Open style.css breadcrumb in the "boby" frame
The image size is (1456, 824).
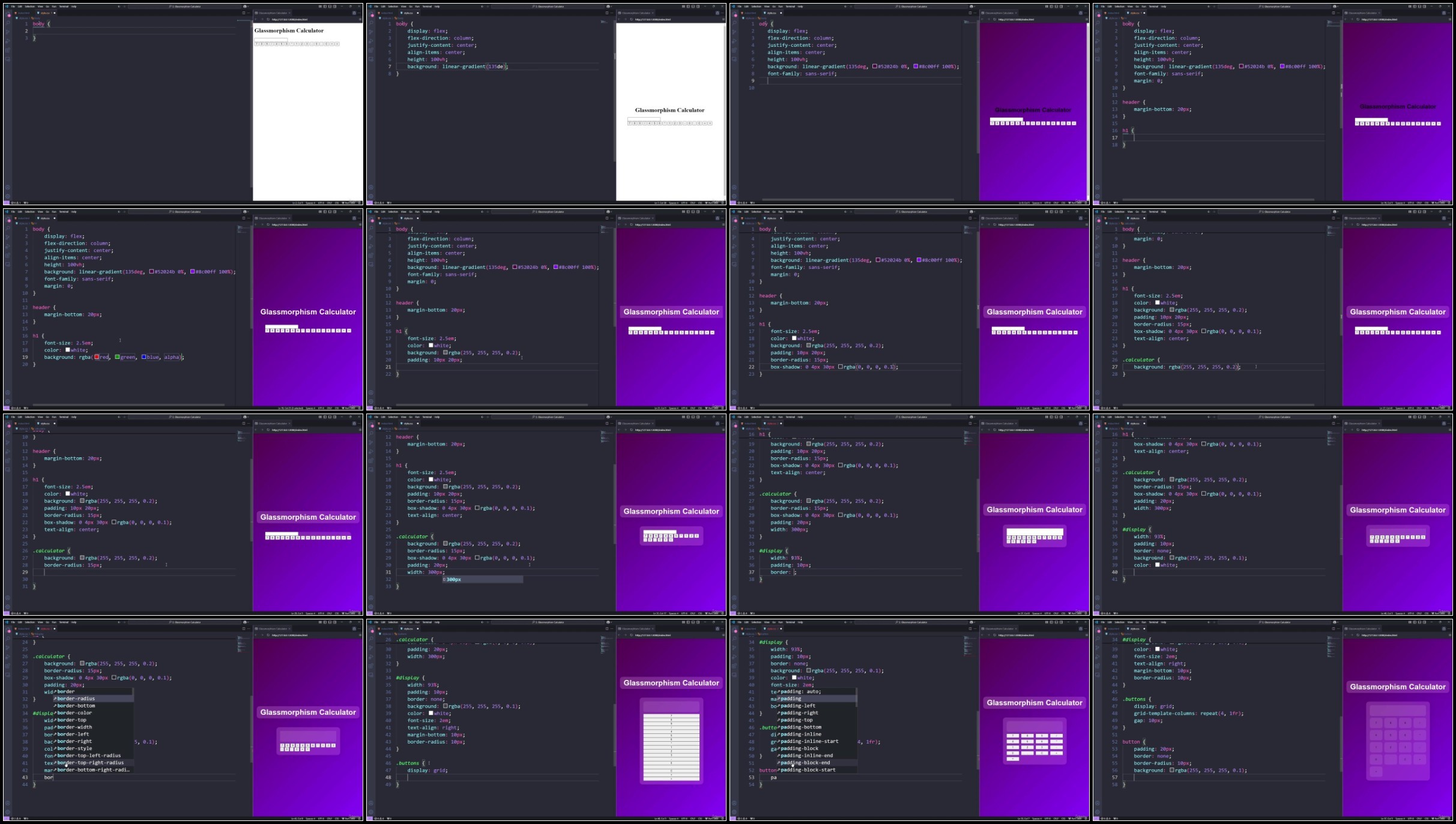click(23, 18)
